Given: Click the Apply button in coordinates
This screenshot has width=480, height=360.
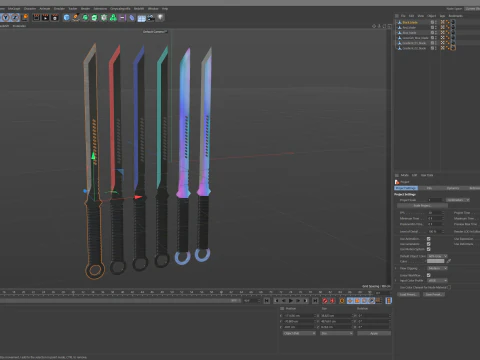Looking at the screenshot, I should (x=374, y=333).
